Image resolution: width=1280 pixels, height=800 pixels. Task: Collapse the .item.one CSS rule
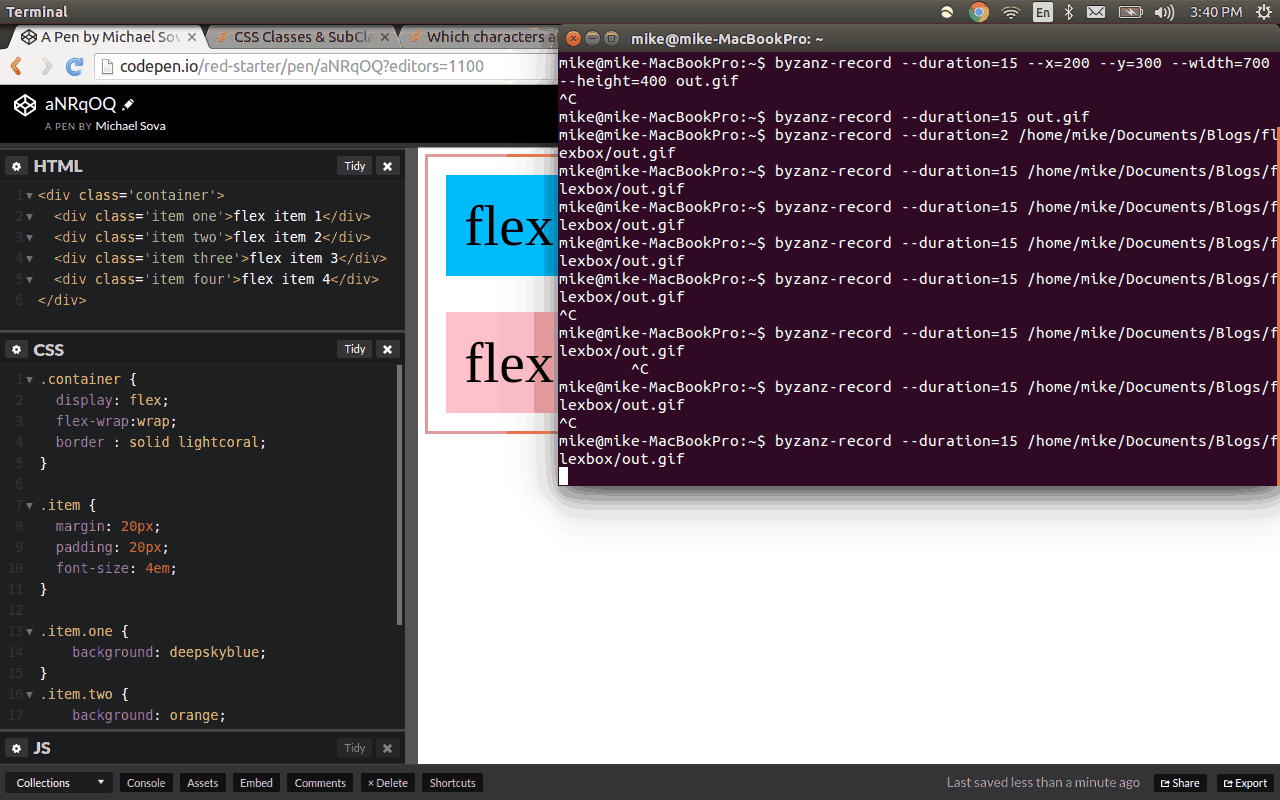(30, 631)
